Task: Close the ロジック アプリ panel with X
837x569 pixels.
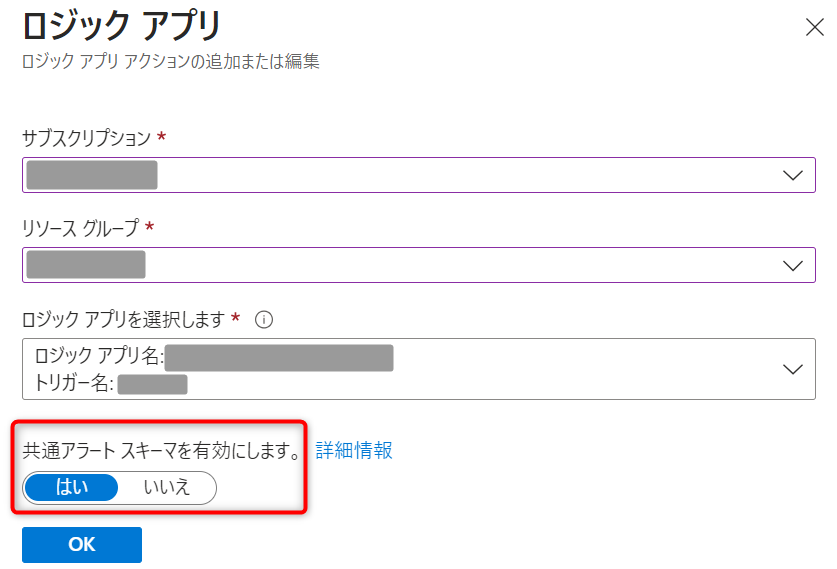Action: click(x=815, y=27)
